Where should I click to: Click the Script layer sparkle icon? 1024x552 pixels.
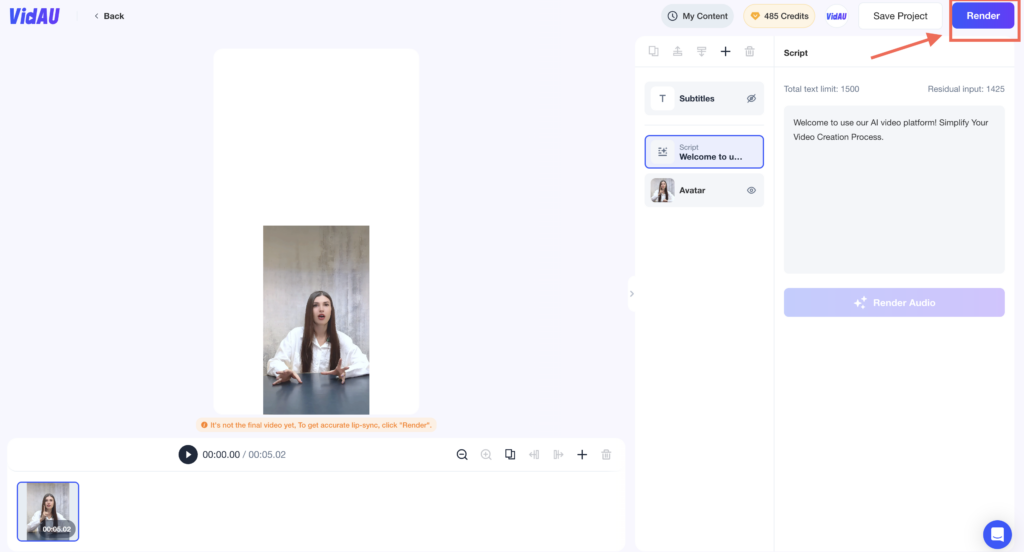pyautogui.click(x=662, y=152)
